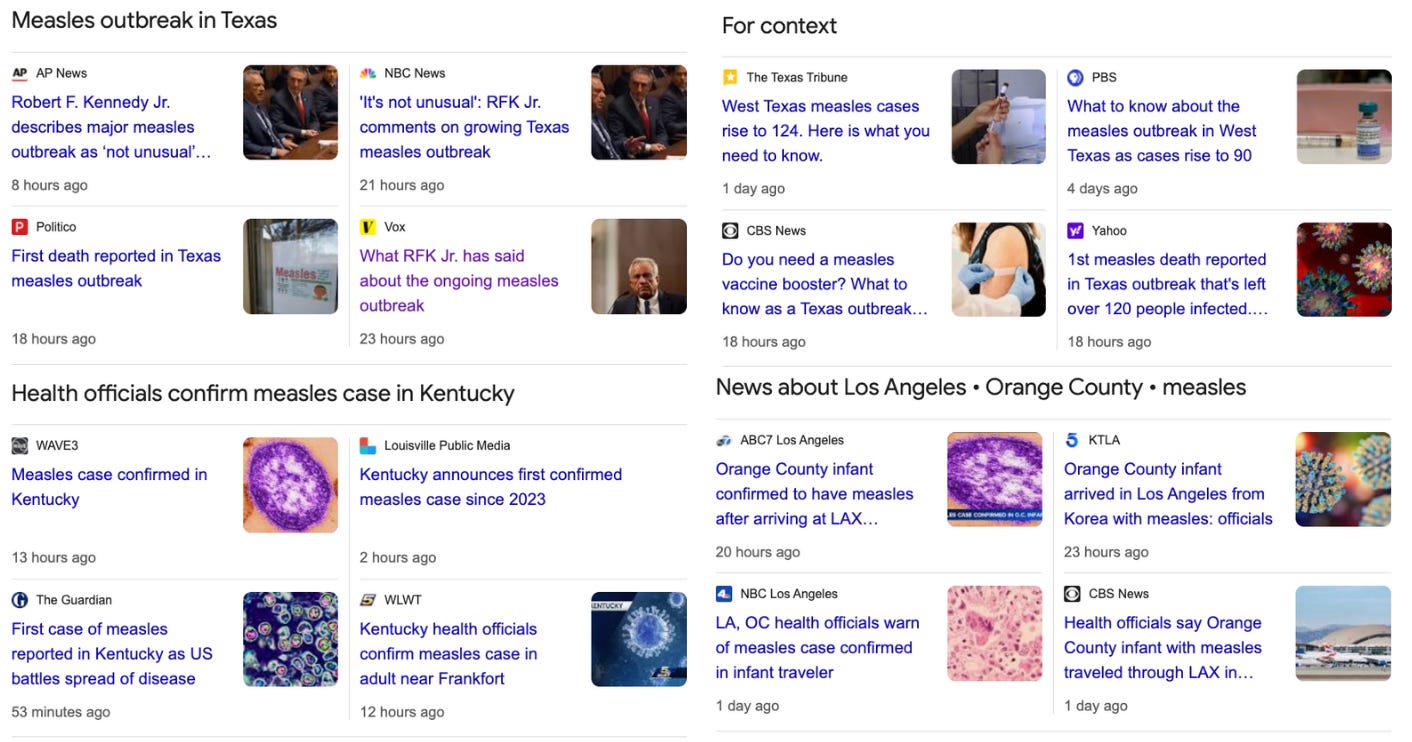The width and height of the screenshot is (1412, 742).
Task: Click the pink tissue thumbnail for NBC Los Angeles
Action: pos(995,634)
